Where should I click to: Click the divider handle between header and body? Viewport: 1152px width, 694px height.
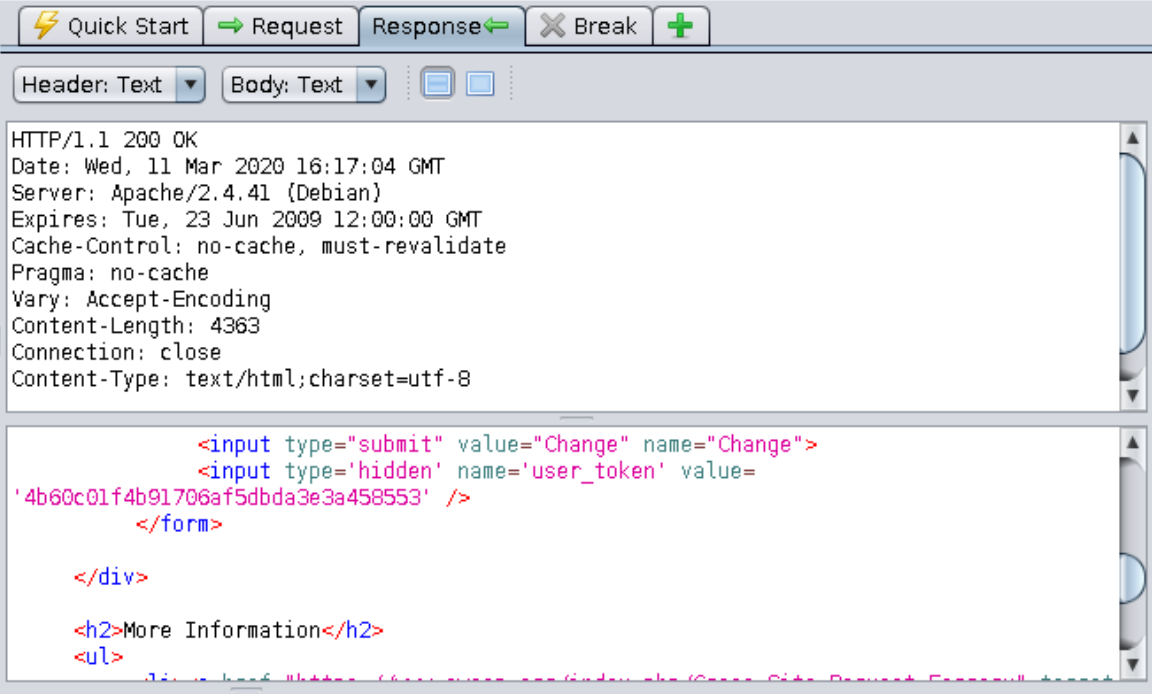point(576,418)
